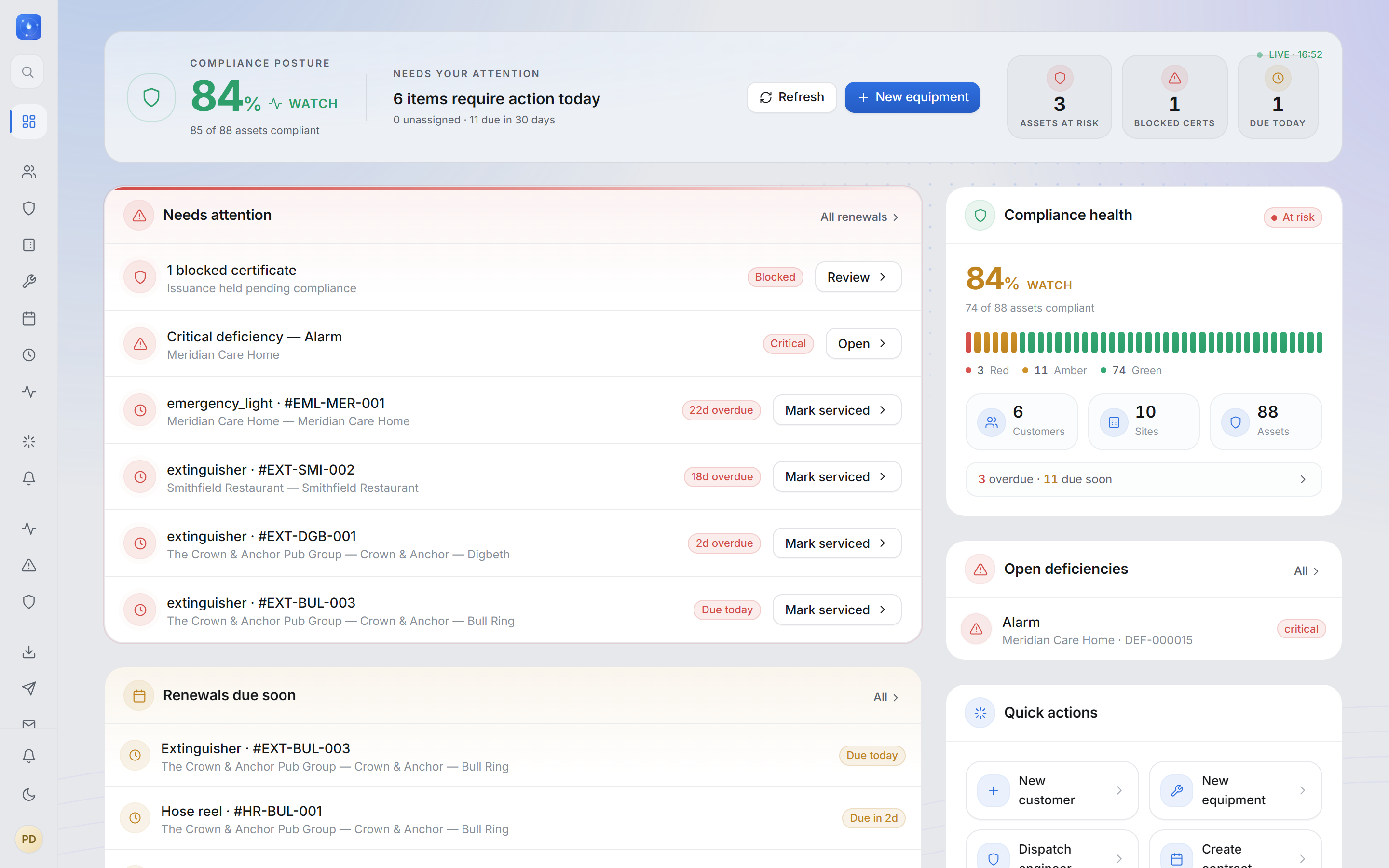Click Open for Critical deficiency Alarm
This screenshot has width=1389, height=868.
(x=863, y=343)
